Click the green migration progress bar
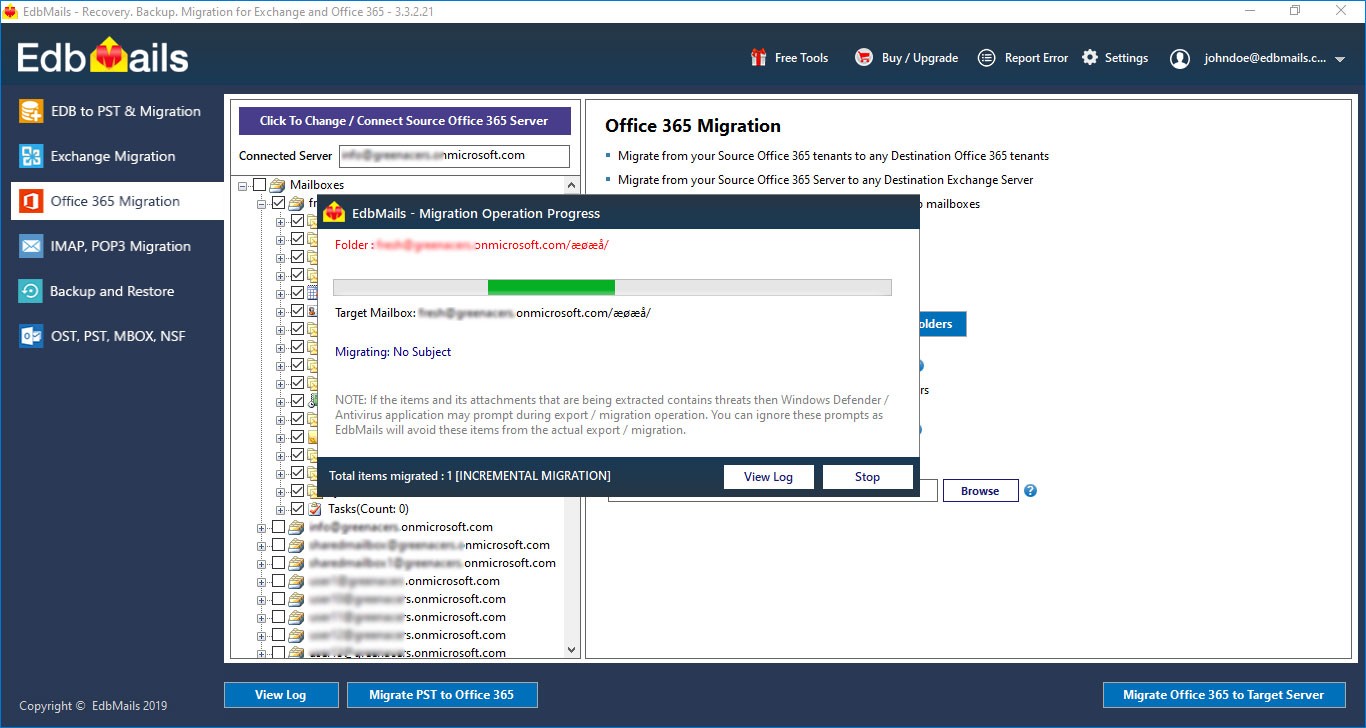 [551, 288]
